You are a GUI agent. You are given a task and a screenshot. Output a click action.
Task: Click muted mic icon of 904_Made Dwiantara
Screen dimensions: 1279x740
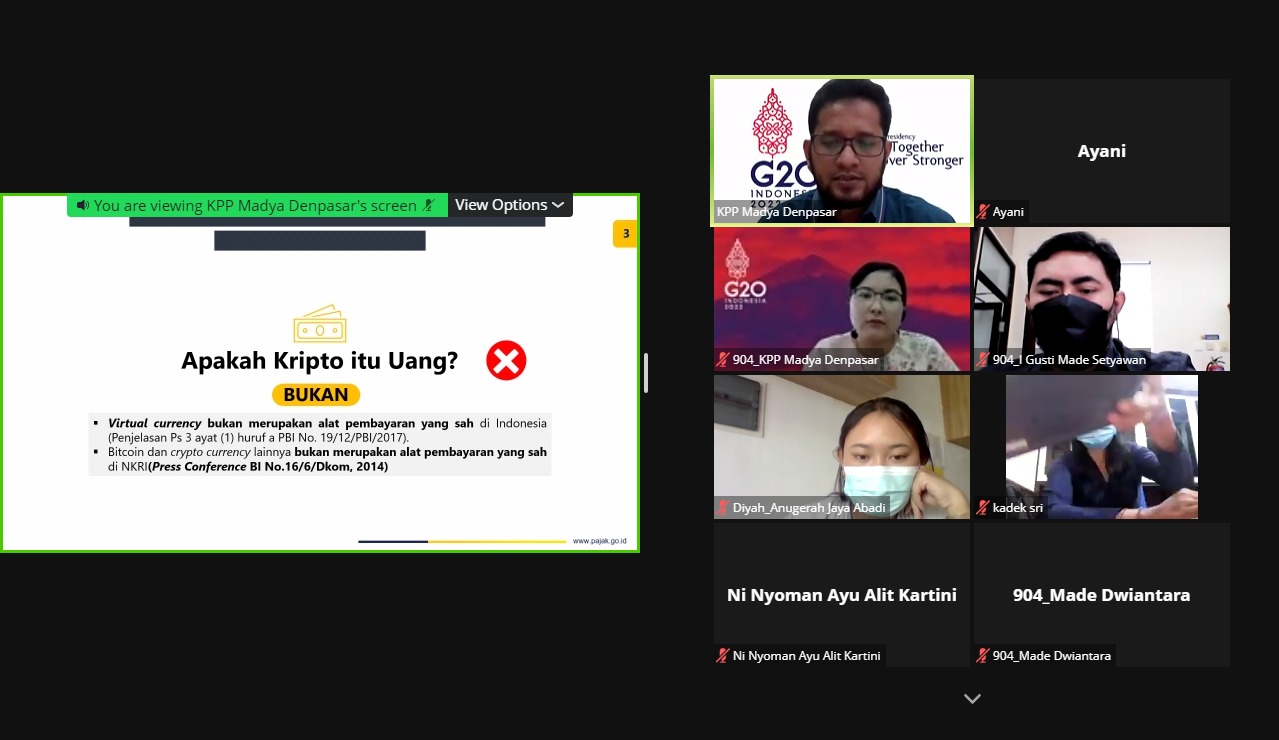click(983, 656)
